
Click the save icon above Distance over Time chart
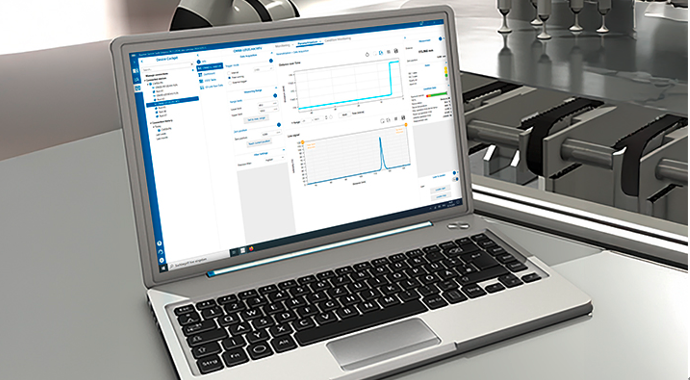(396, 51)
